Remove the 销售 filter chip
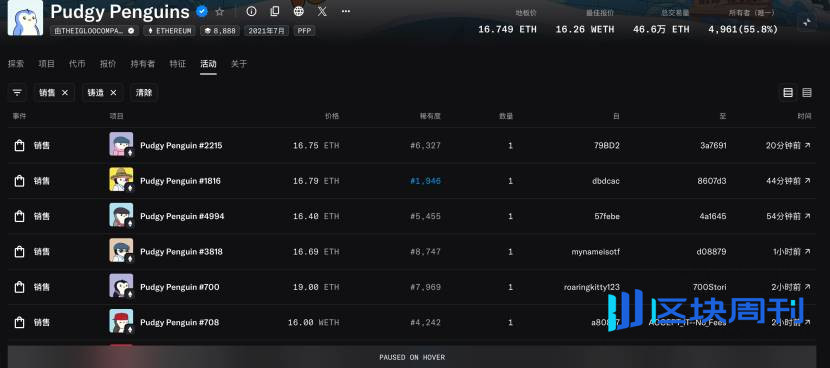The height and width of the screenshot is (368, 830). point(65,93)
